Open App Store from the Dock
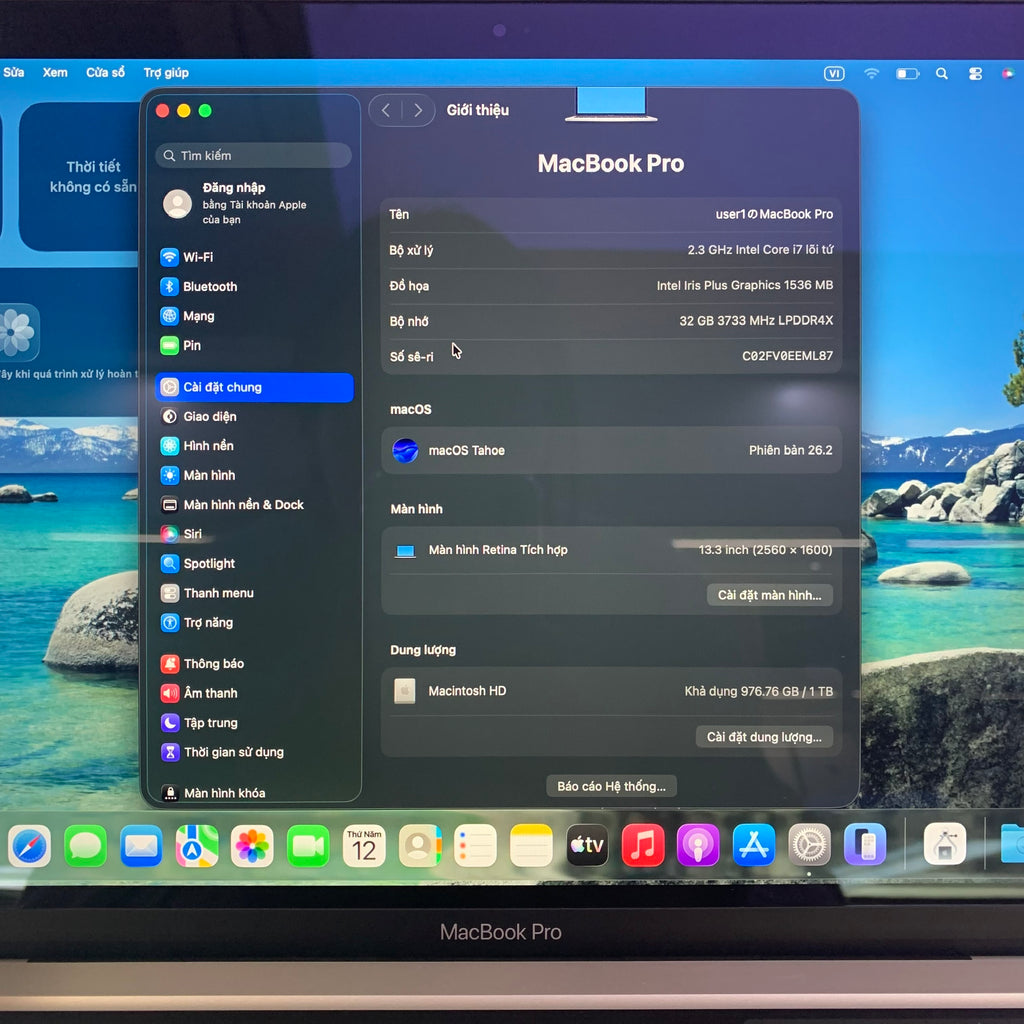The width and height of the screenshot is (1024, 1024). [754, 846]
